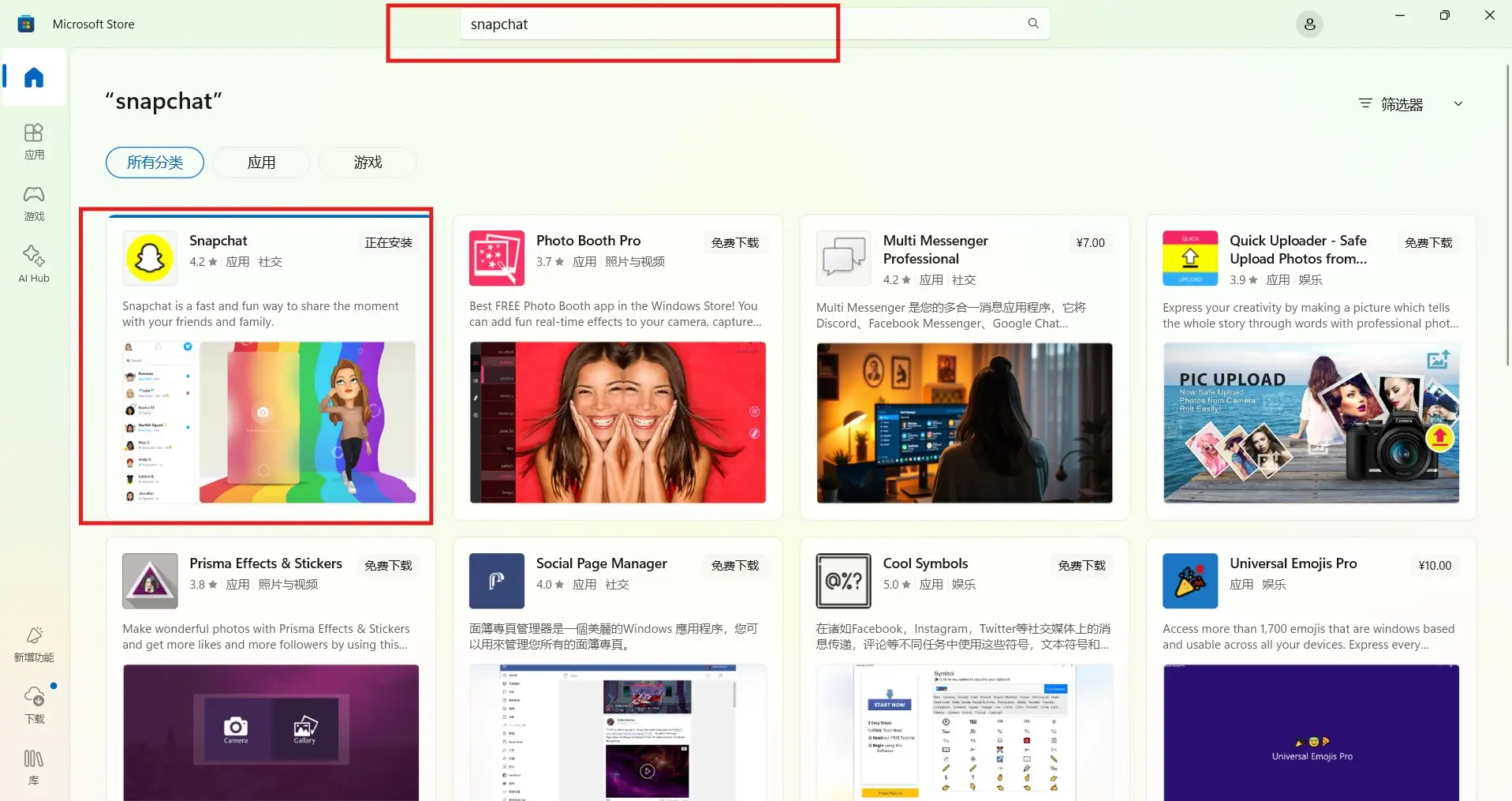Click the 筛选器 filter label
Viewport: 1512px width, 801px height.
pyautogui.click(x=1402, y=104)
